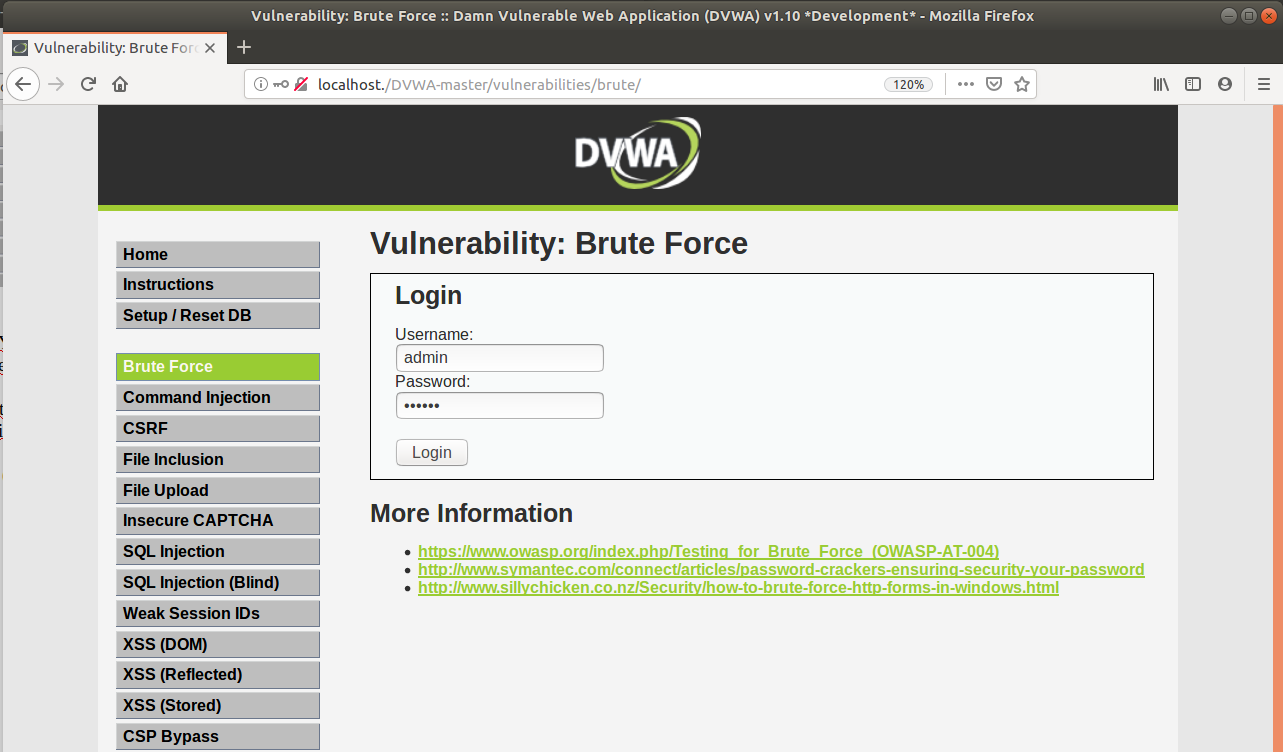Go to the Home menu item
This screenshot has height=752, width=1283.
tap(218, 255)
